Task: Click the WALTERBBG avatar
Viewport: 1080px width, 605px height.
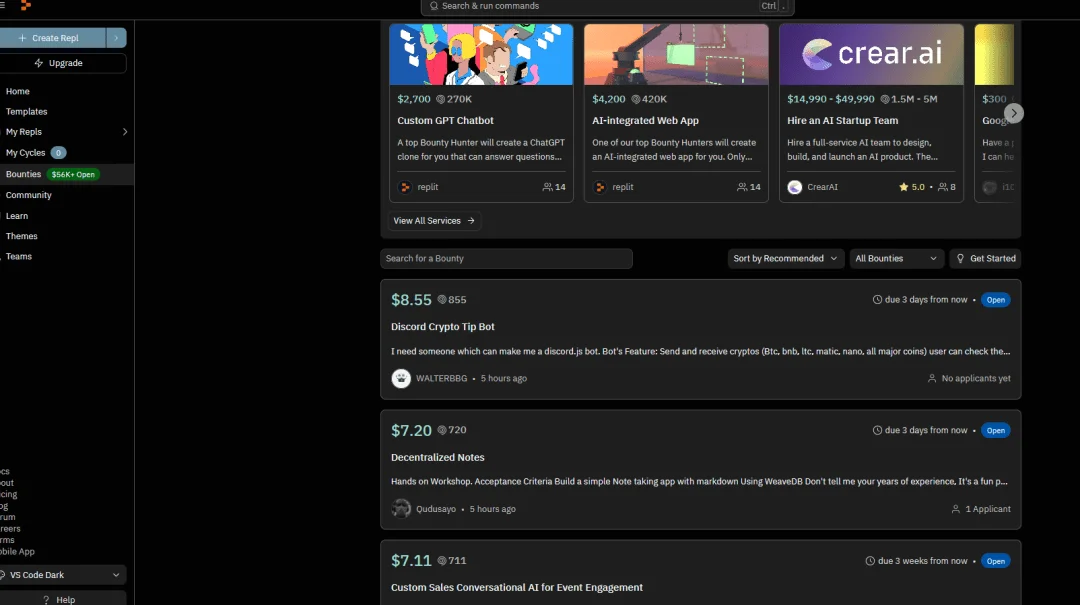Action: click(401, 378)
